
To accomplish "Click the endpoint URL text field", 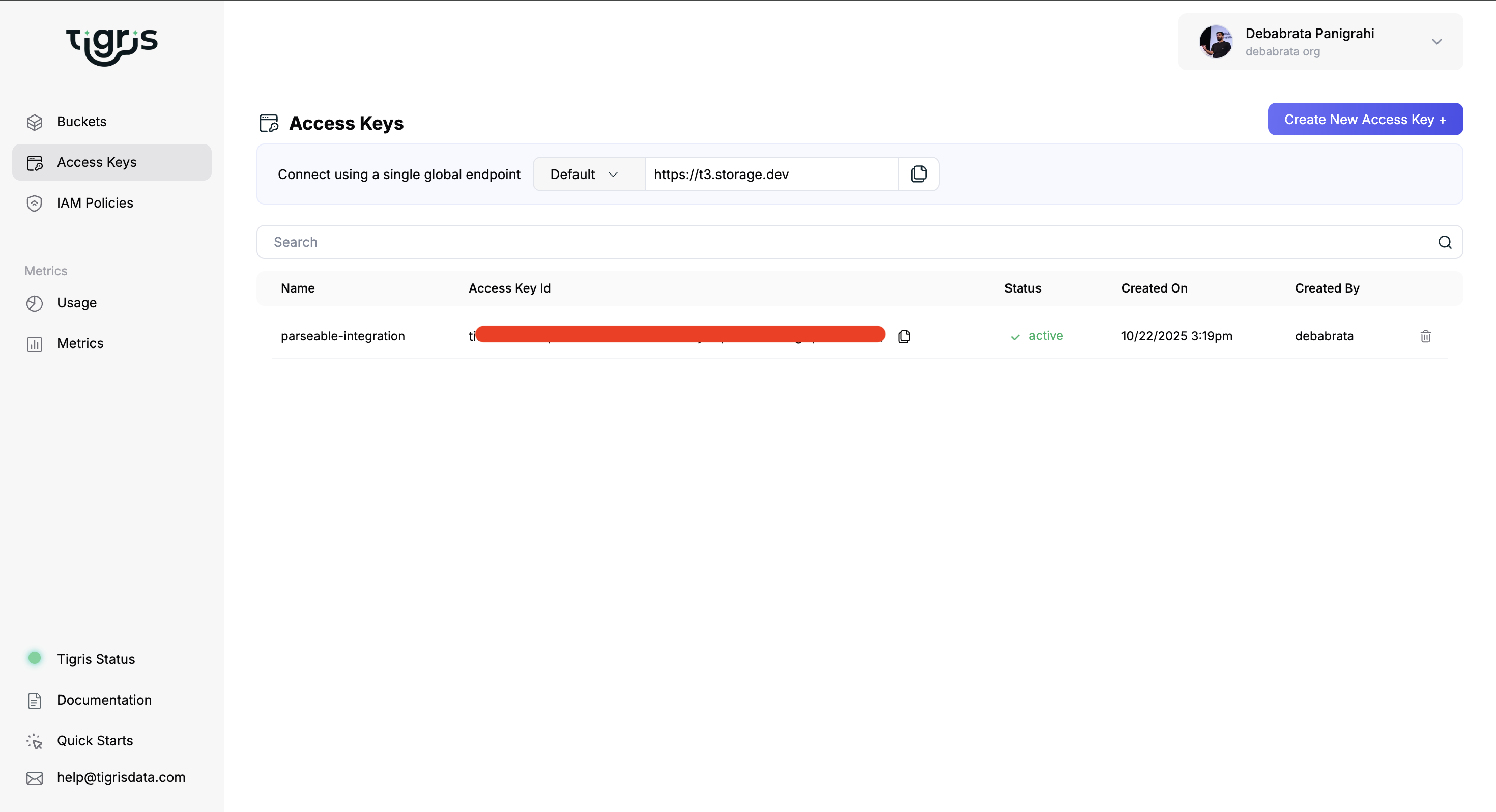I will point(771,174).
